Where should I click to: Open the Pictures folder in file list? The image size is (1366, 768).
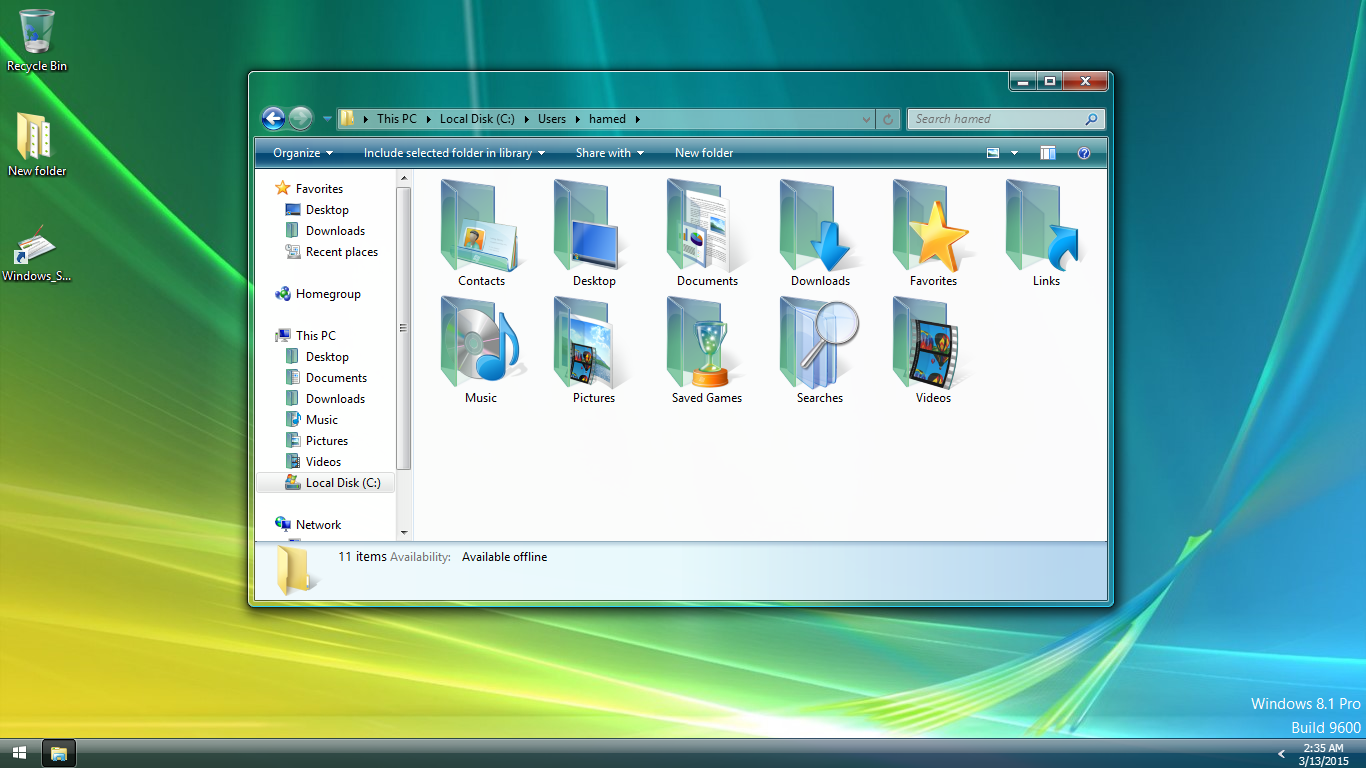(x=594, y=349)
